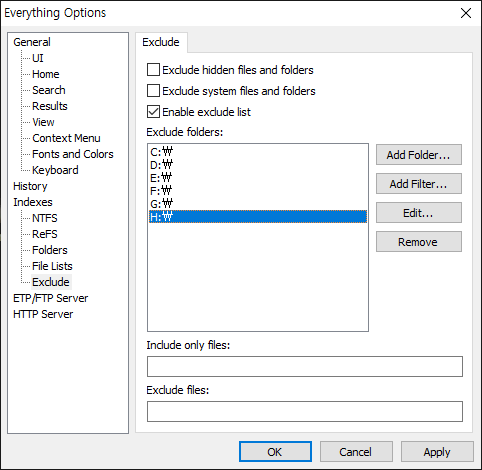Open the Results options page
Viewport: 482px width, 470px height.
pos(50,106)
